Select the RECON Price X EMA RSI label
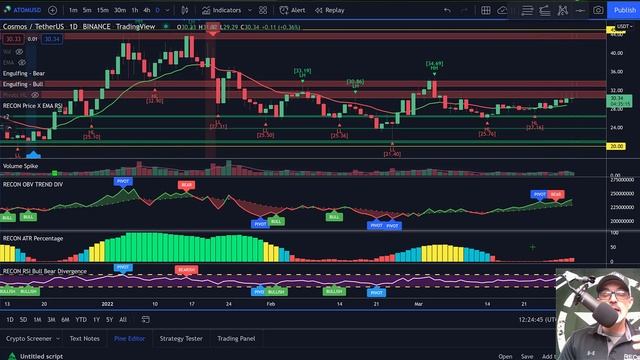 (33, 106)
